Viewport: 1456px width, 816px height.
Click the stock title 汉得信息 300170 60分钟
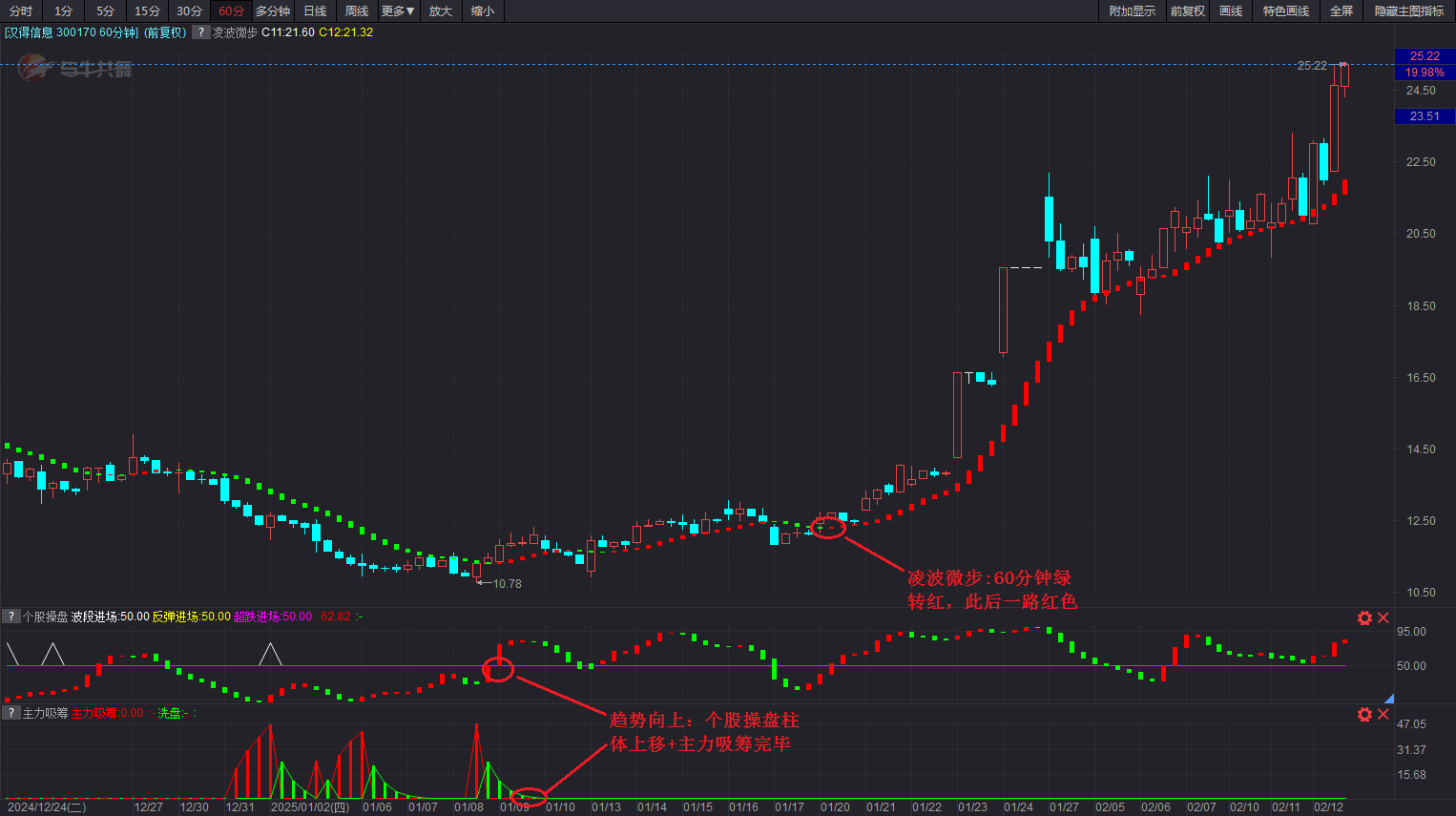[72, 32]
